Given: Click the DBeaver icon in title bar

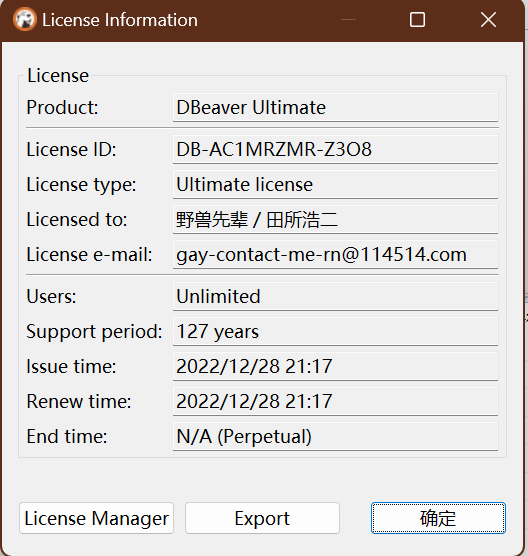Looking at the screenshot, I should [25, 20].
